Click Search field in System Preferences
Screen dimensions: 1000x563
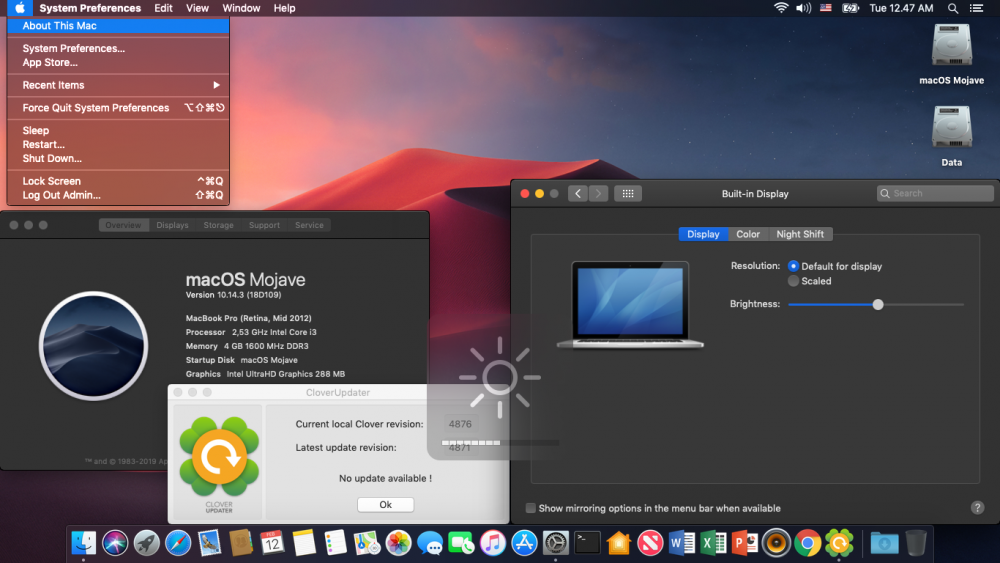(x=935, y=193)
